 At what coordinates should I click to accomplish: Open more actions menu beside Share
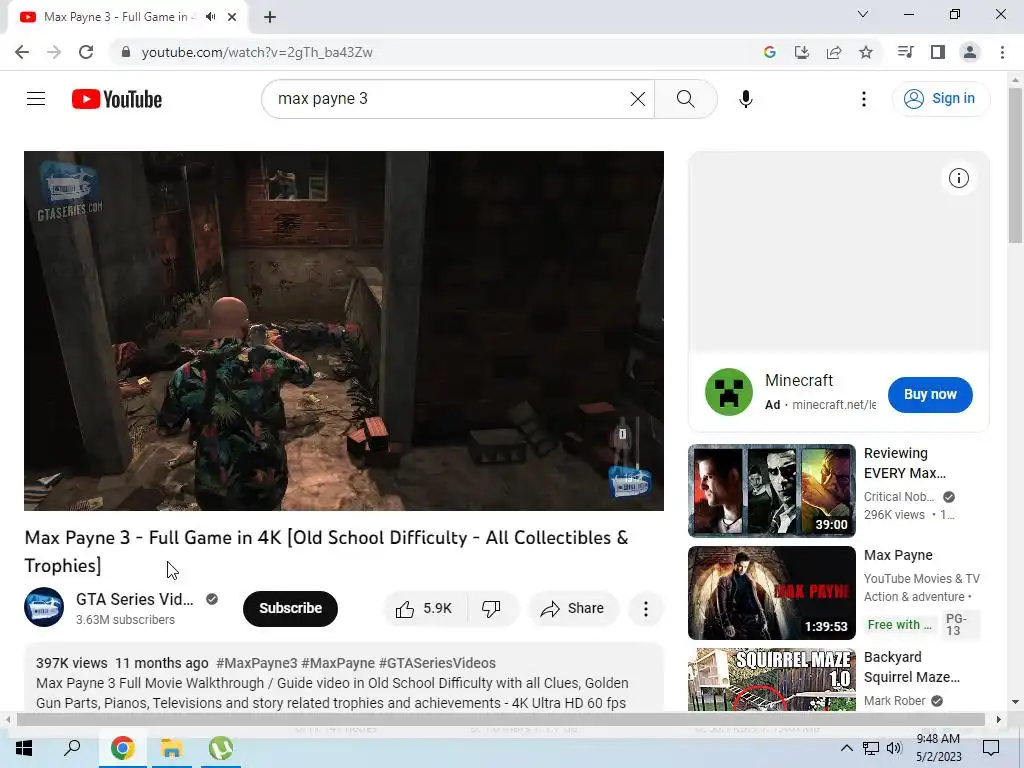tap(645, 609)
